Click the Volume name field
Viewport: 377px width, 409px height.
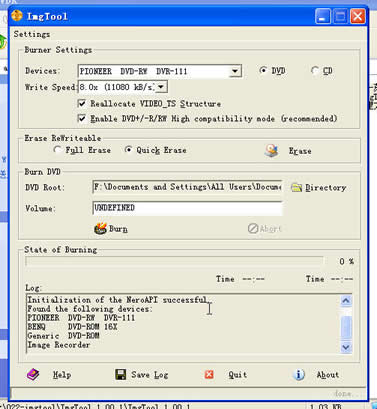click(x=187, y=208)
